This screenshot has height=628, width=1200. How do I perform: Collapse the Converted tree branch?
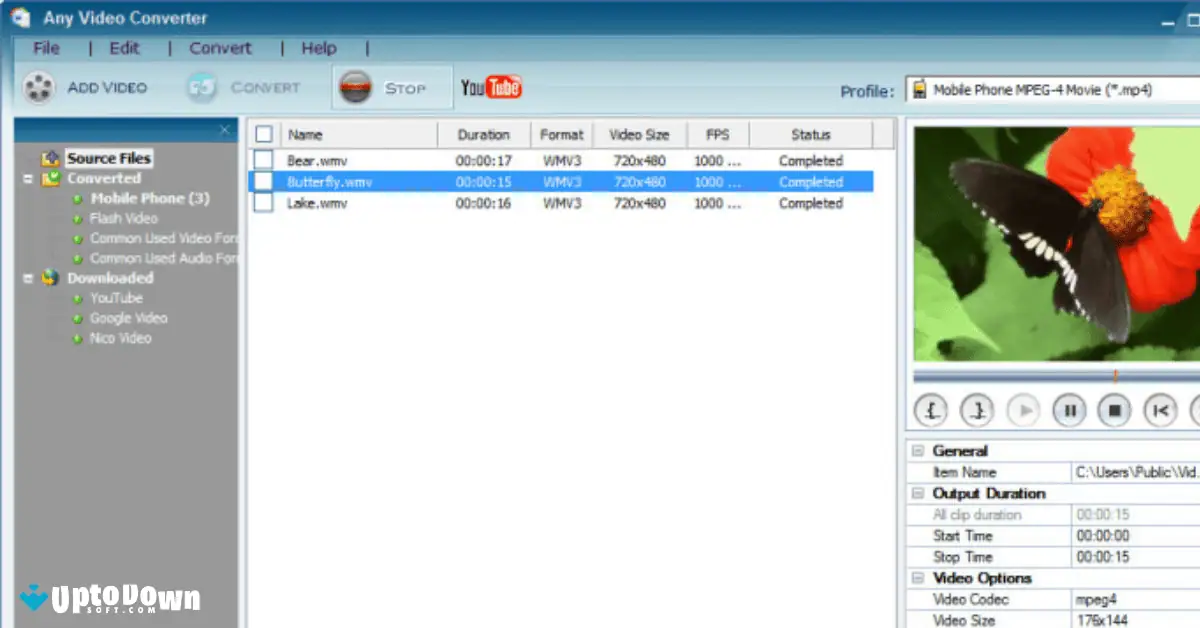28,178
